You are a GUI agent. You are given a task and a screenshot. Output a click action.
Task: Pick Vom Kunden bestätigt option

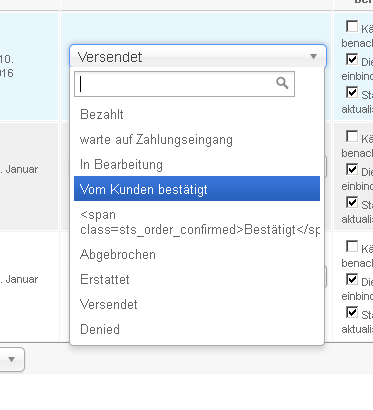tap(197, 189)
